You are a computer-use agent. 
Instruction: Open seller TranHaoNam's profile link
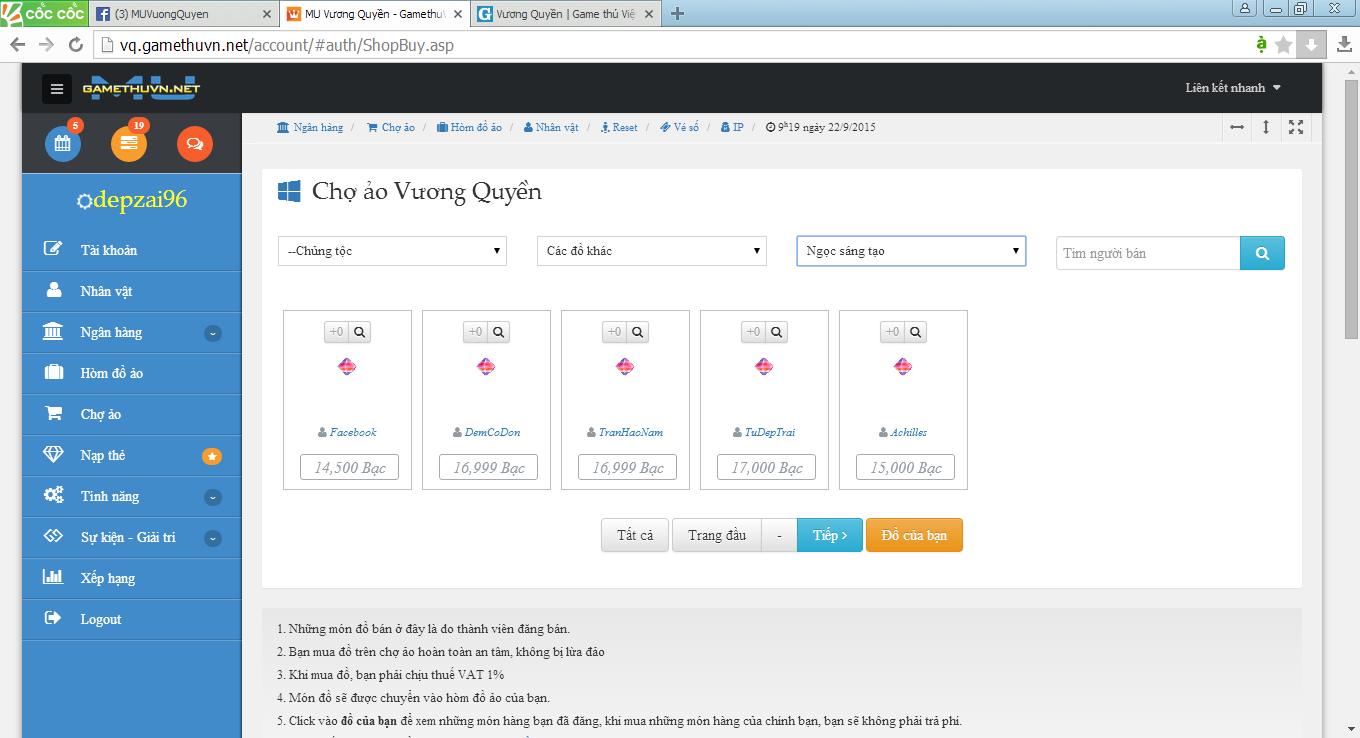(x=631, y=432)
